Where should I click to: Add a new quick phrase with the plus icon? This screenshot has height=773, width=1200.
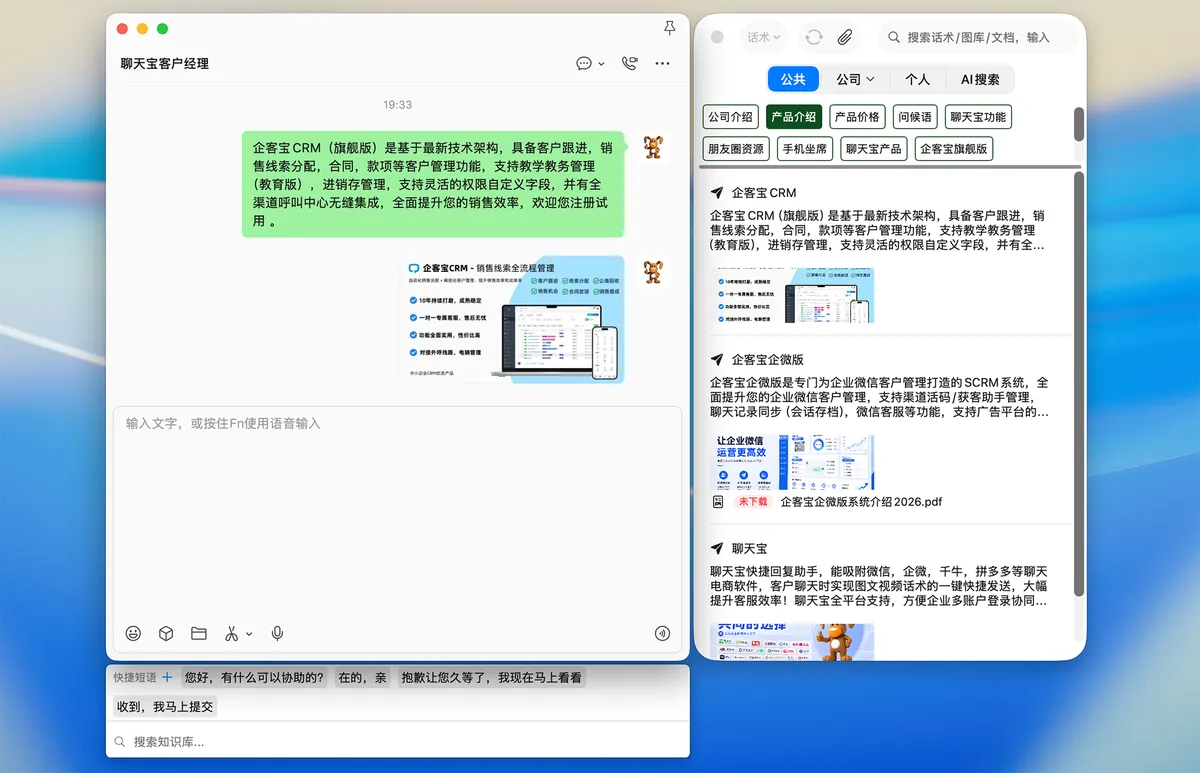[167, 677]
